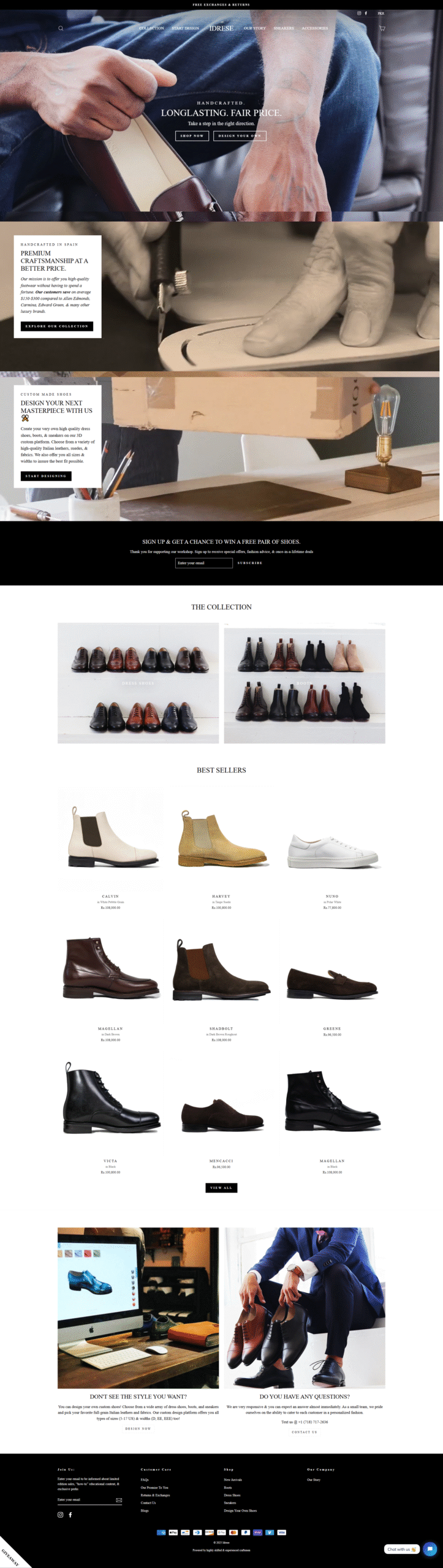Viewport: 443px width, 1568px height.
Task: Click the Start Designing button
Action: [46, 476]
